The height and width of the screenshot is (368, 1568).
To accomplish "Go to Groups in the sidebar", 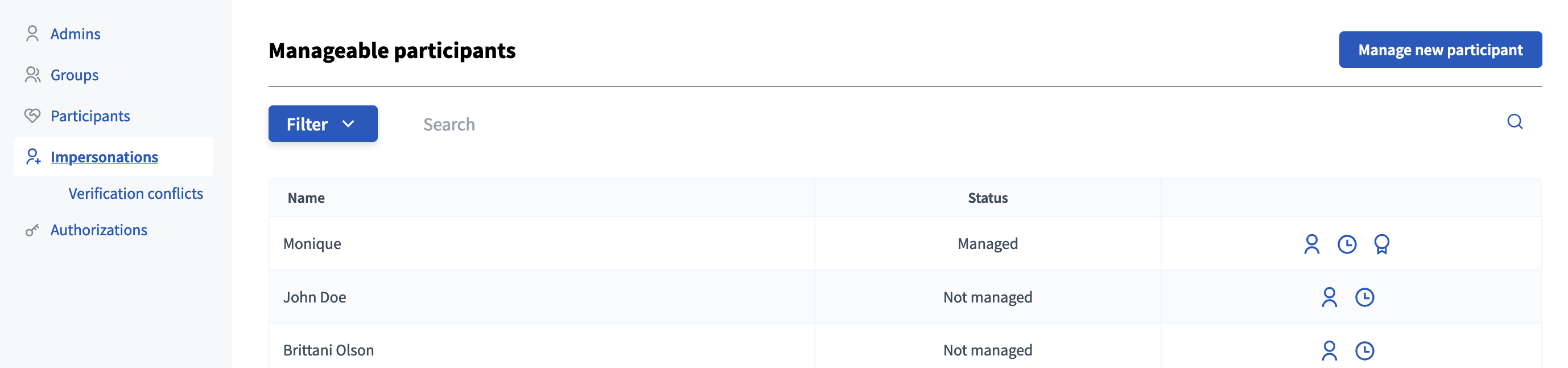I will (x=75, y=75).
